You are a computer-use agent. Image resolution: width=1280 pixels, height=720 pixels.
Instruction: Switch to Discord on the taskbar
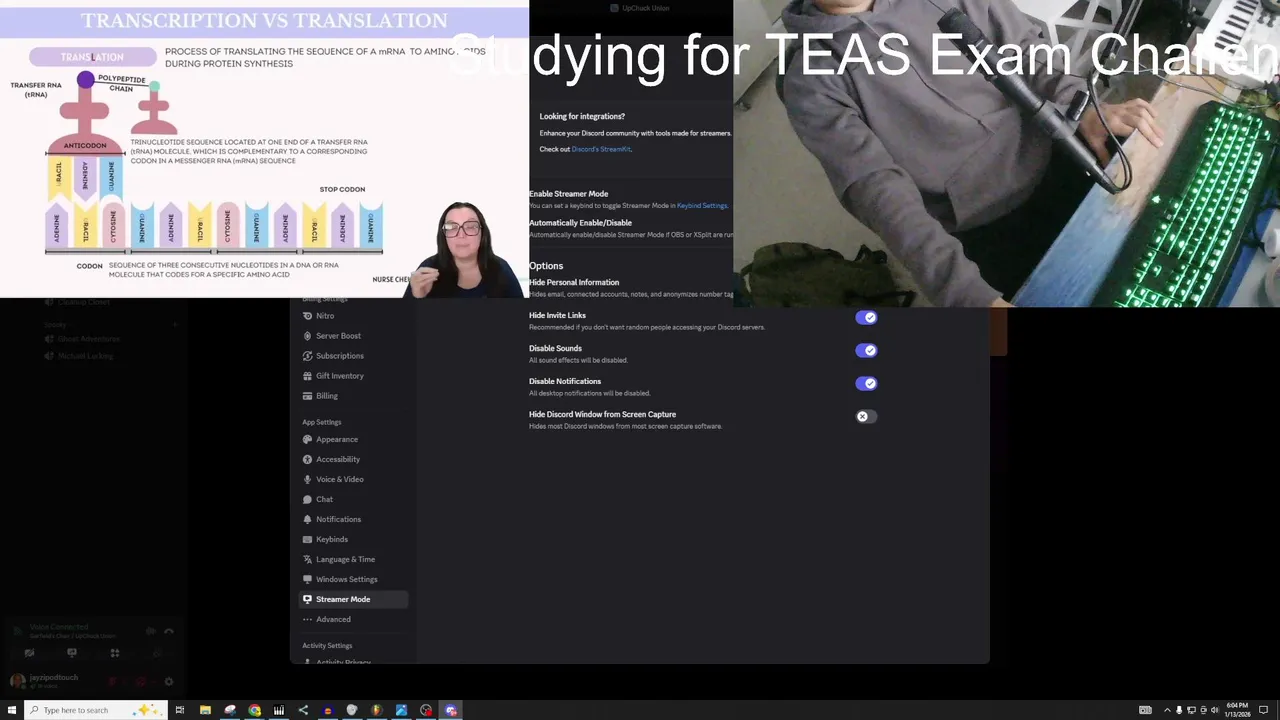[x=451, y=710]
